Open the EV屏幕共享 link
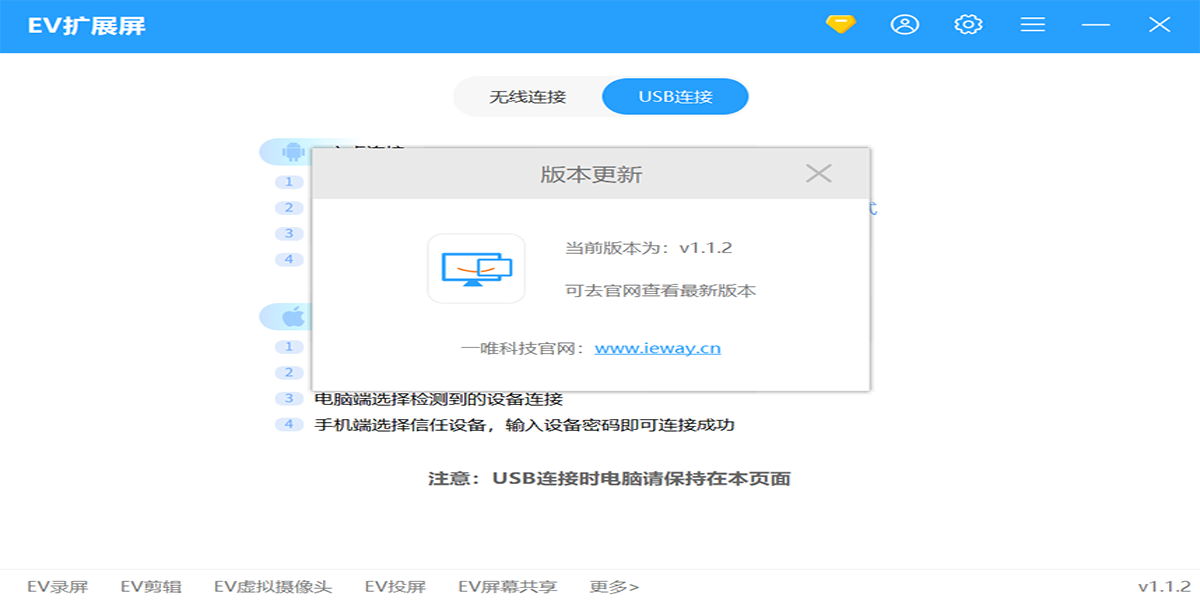The height and width of the screenshot is (600, 1200). pyautogui.click(x=507, y=587)
